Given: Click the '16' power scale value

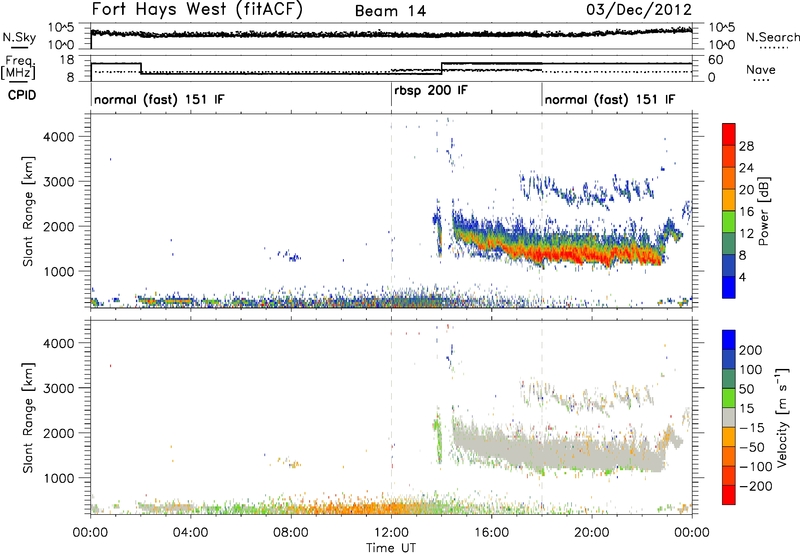Looking at the screenshot, I should coord(746,212).
